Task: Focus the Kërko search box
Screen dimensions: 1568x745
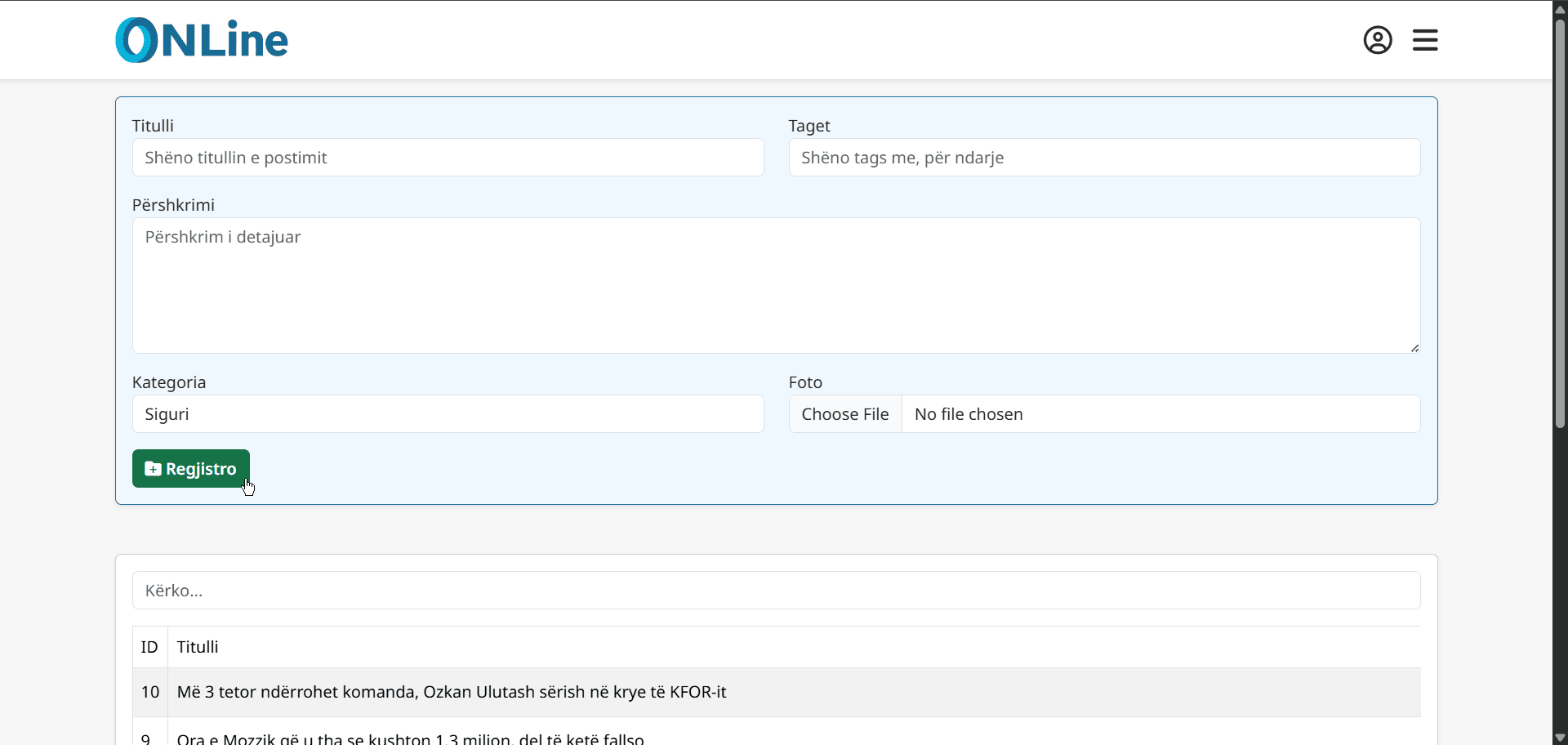Action: (x=776, y=591)
